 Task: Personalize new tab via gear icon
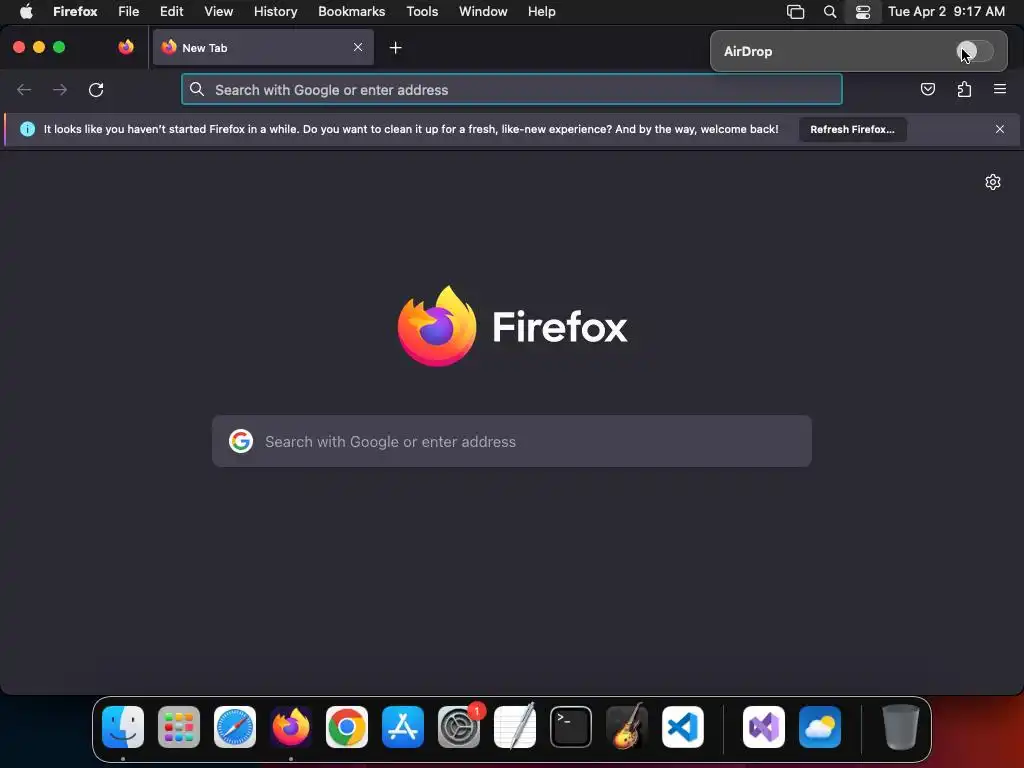[x=993, y=182]
